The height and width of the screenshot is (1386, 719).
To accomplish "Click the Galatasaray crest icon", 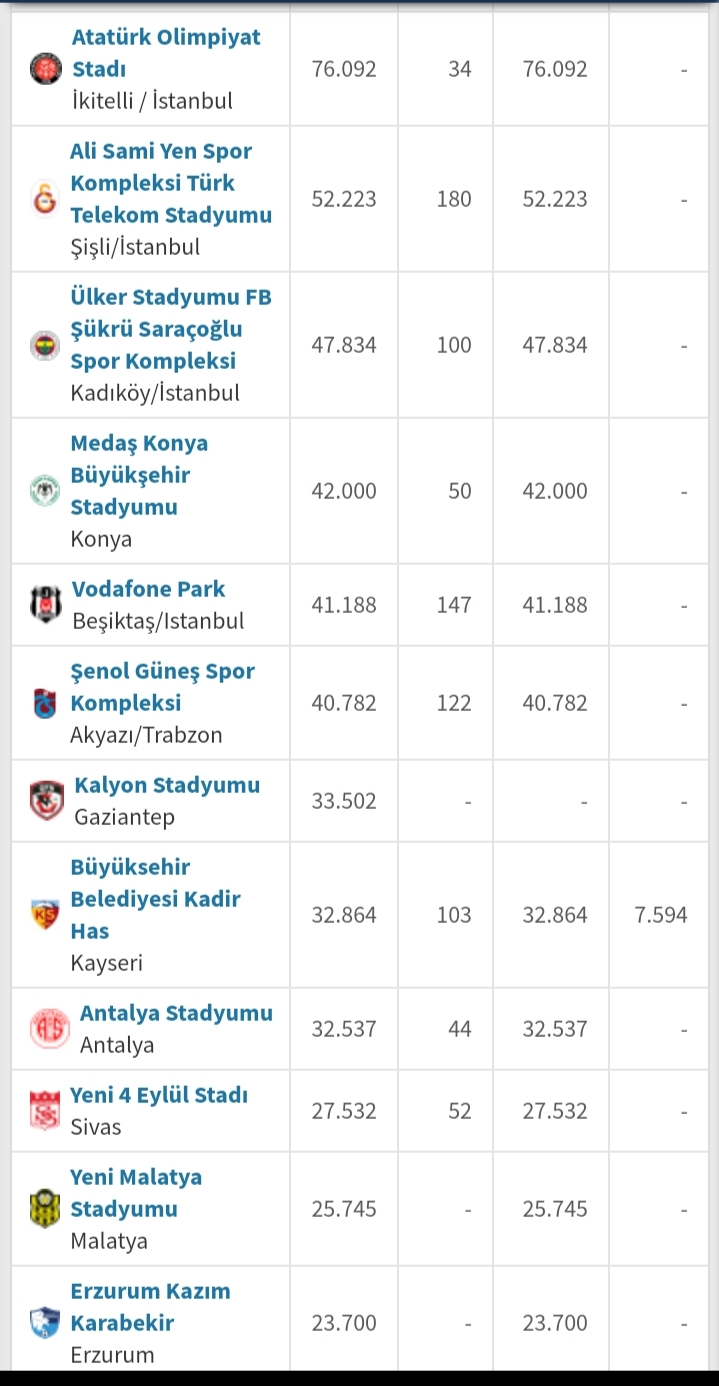I will coord(45,199).
